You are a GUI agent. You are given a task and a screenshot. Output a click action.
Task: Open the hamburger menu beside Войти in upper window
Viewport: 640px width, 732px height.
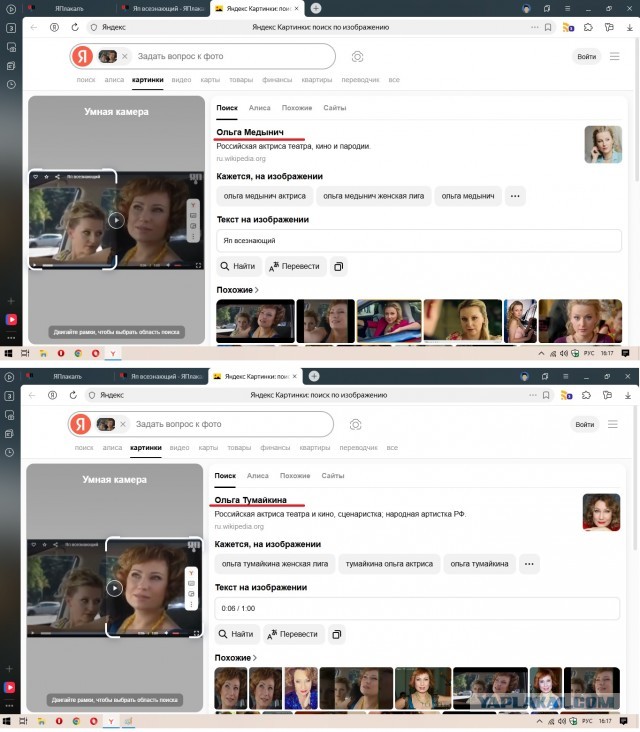click(x=614, y=56)
